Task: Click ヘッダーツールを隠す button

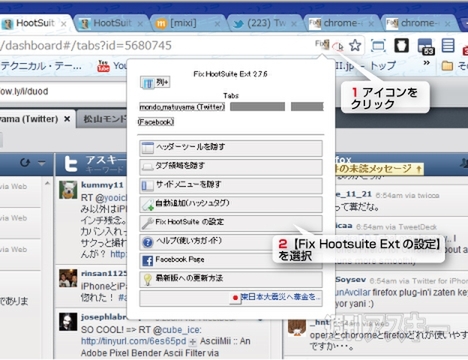Action: point(231,148)
